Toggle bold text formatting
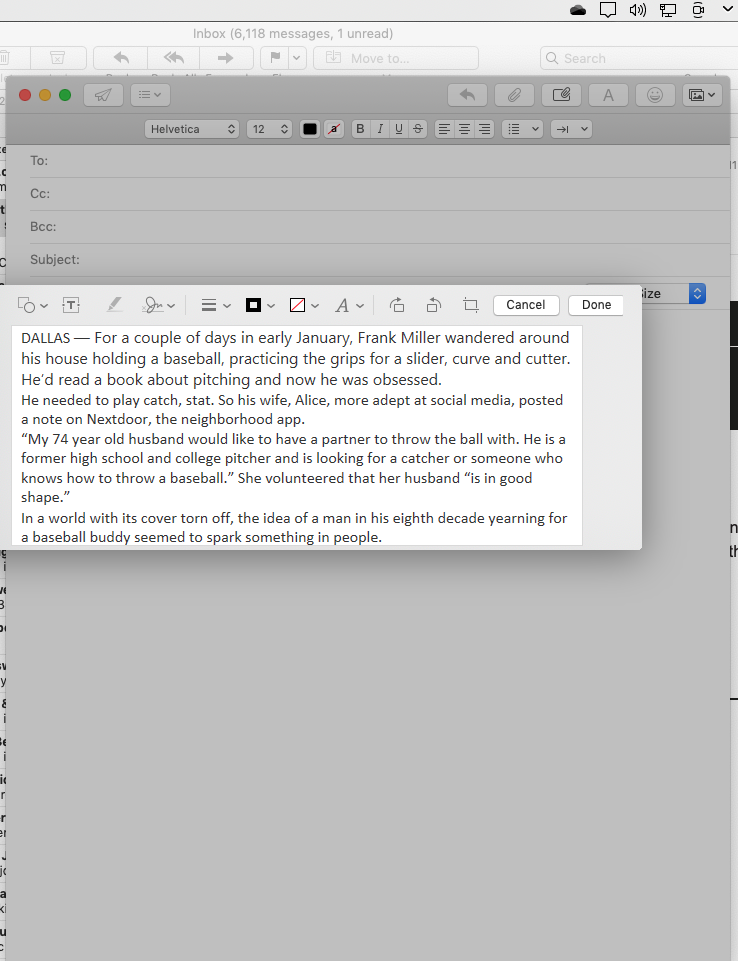 click(x=360, y=129)
